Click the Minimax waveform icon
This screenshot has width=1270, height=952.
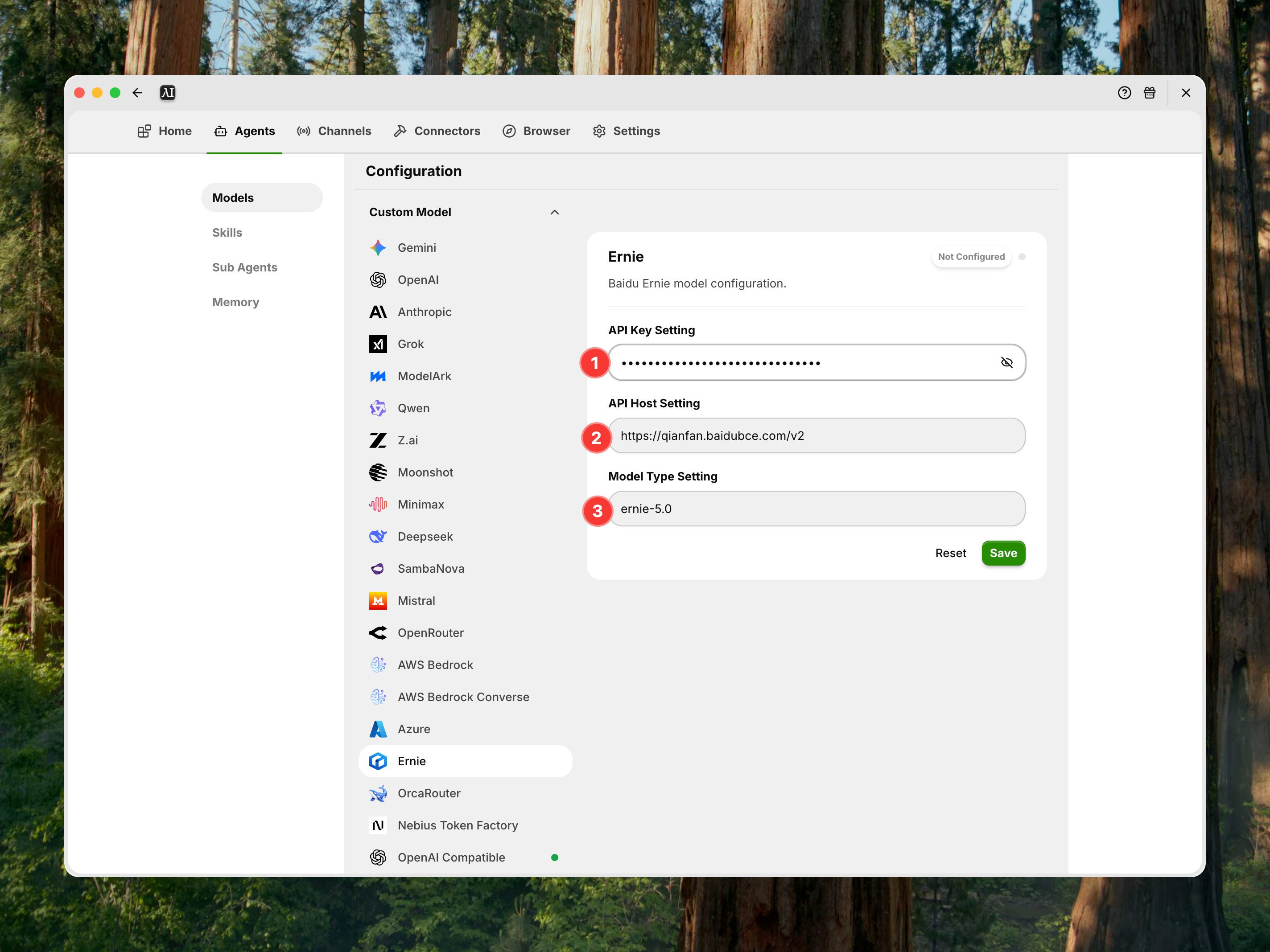tap(378, 505)
